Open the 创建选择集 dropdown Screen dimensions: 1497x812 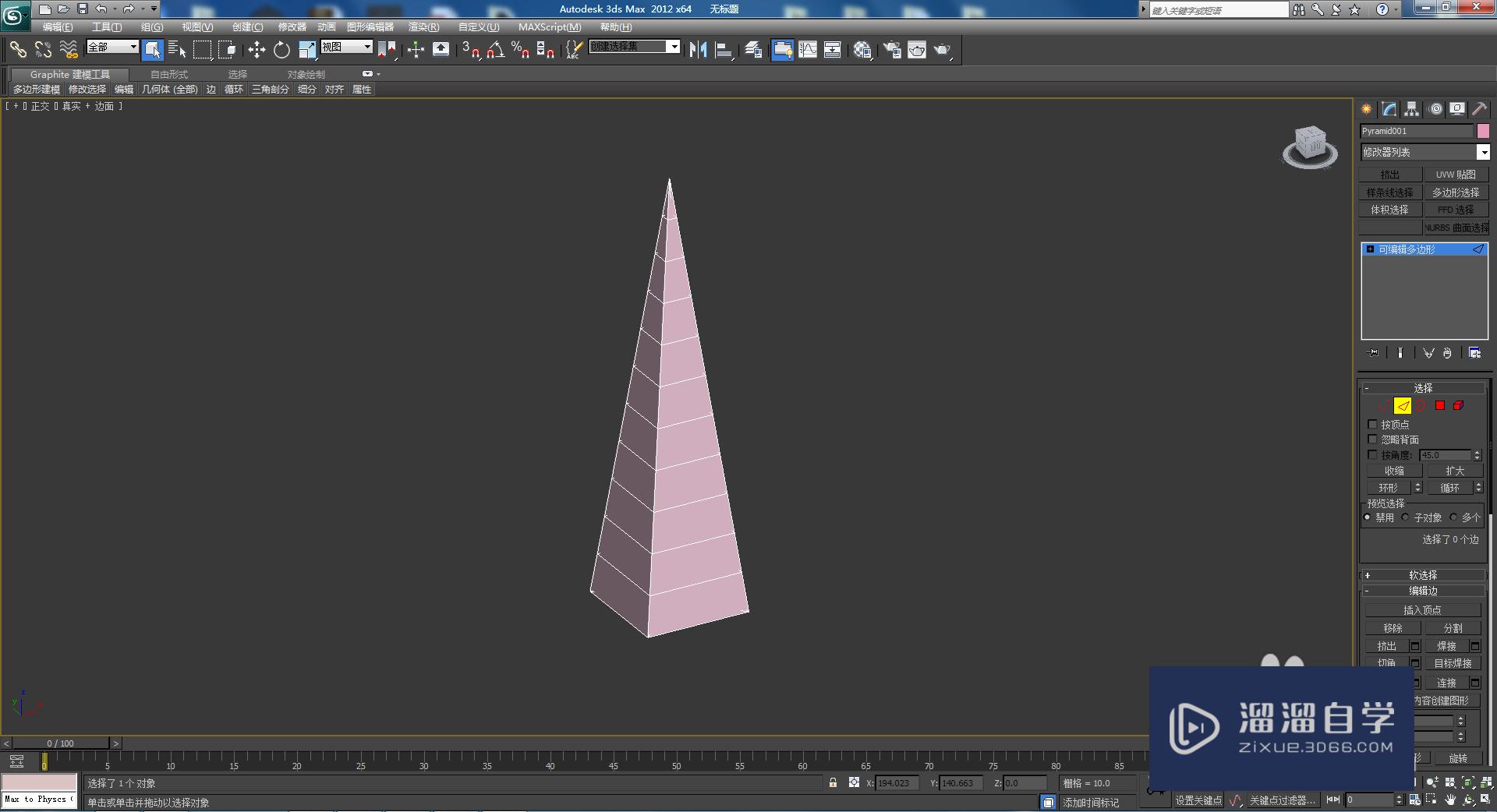(x=634, y=47)
